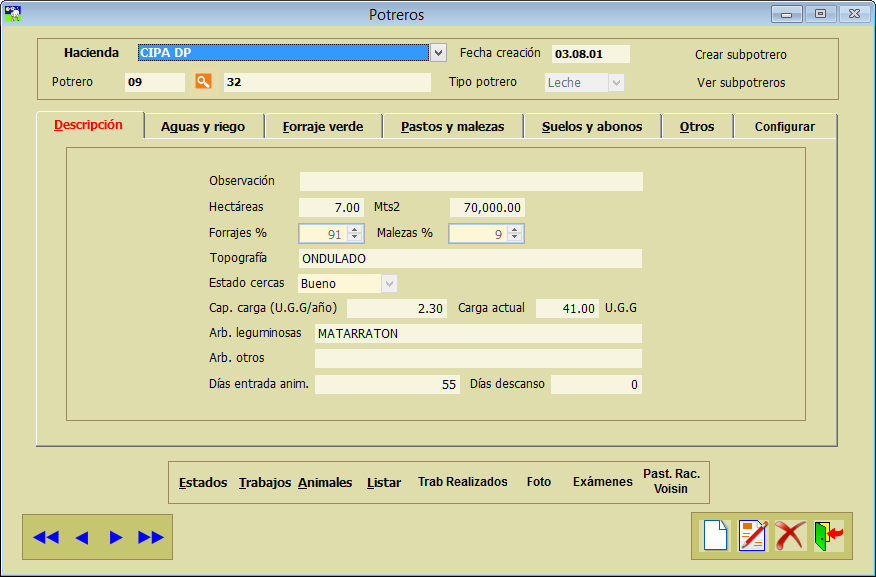
Task: Jump to the last record arrow
Action: click(151, 537)
